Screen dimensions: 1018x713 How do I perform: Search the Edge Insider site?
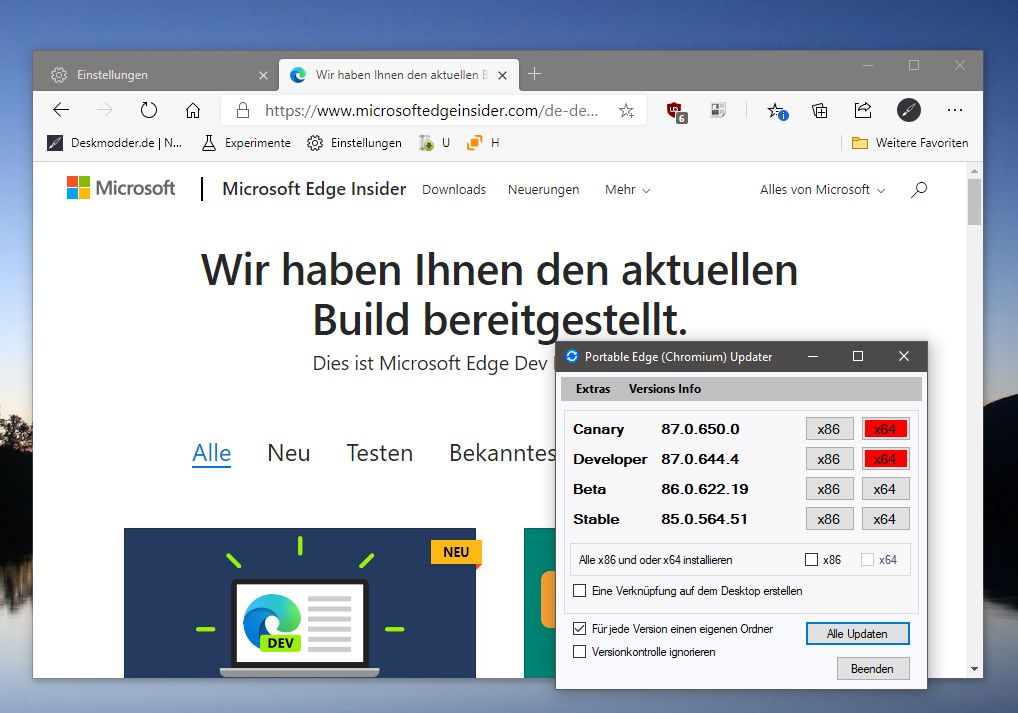tap(919, 190)
